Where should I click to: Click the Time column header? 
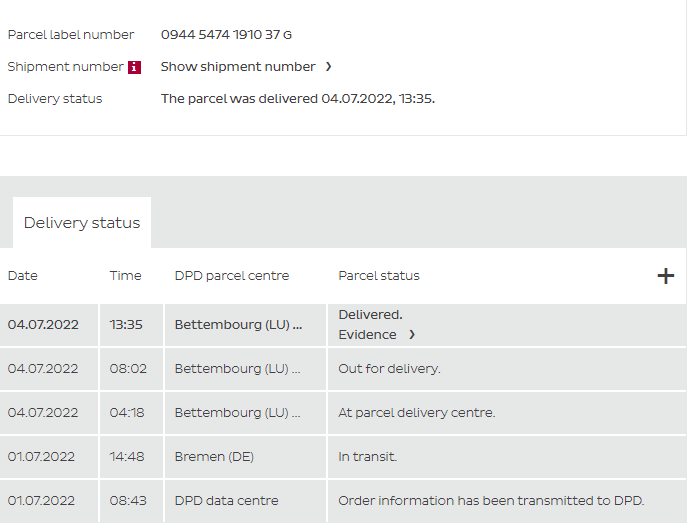pos(126,276)
